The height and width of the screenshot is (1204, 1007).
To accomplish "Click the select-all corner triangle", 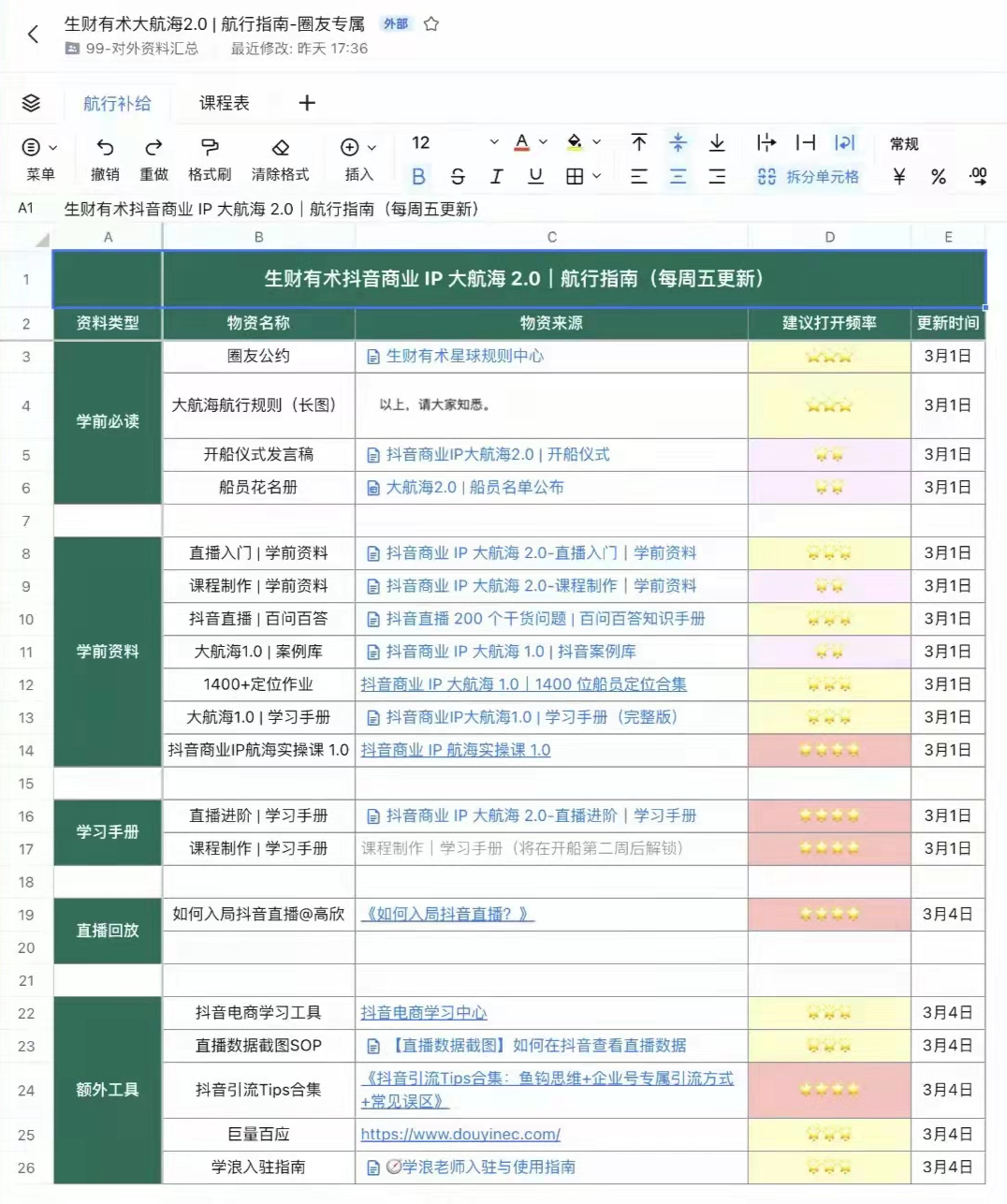I will (41, 240).
